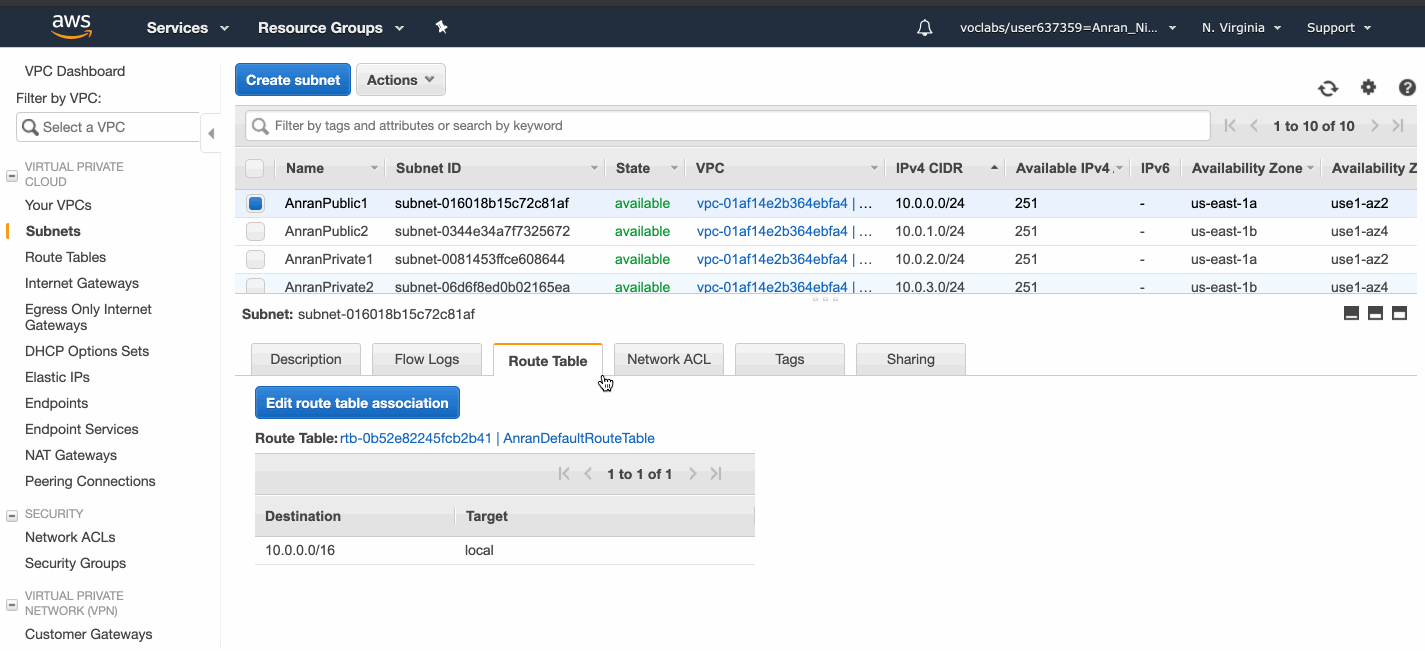Open the Services menu
The width and height of the screenshot is (1425, 651).
(179, 27)
